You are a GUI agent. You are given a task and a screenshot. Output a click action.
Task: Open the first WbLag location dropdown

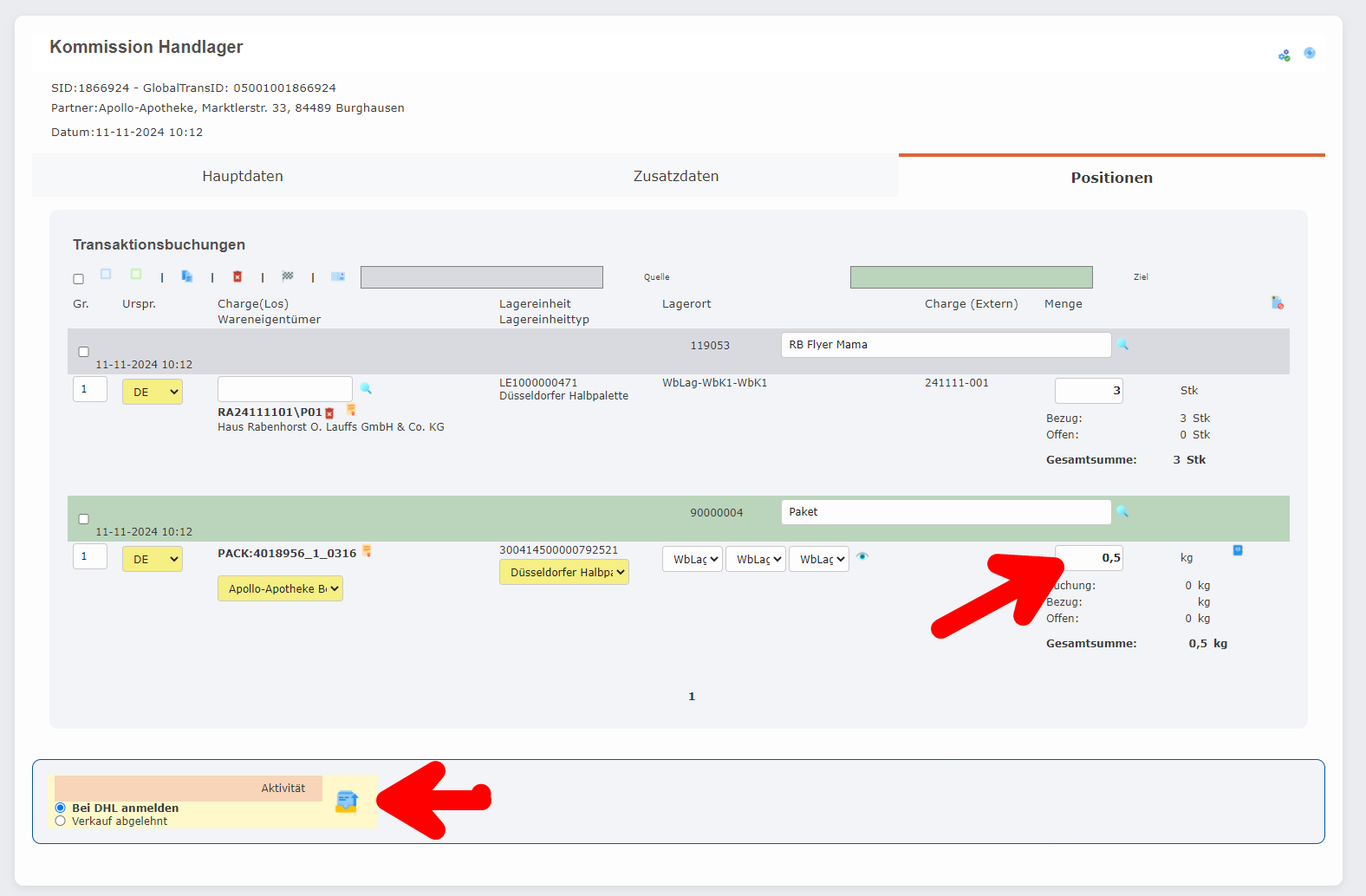[693, 559]
